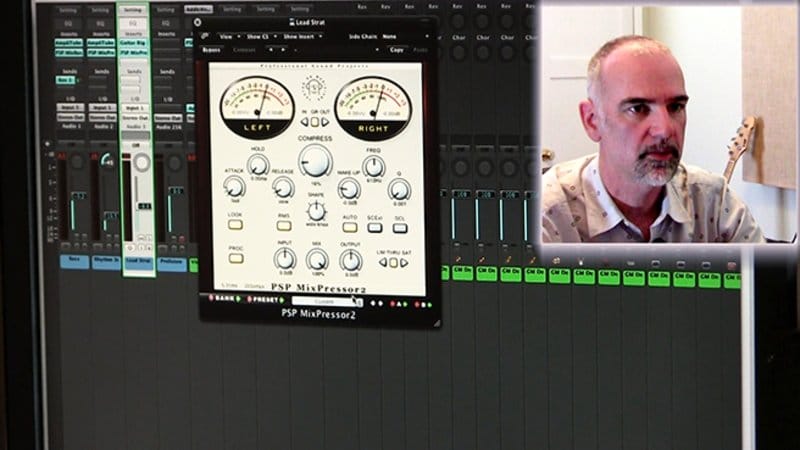Viewport: 800px width, 450px height.
Task: Click next PRESET green arrow
Action: pyautogui.click(x=282, y=300)
